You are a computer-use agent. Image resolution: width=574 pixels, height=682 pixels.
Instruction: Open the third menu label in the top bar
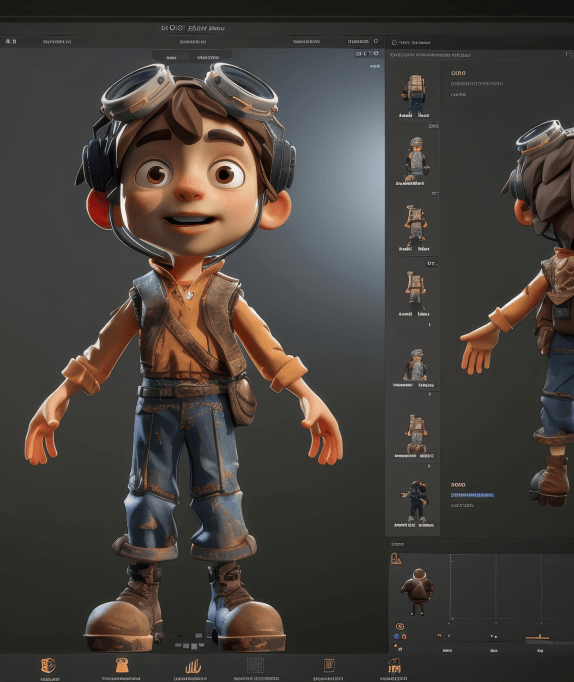click(x=306, y=41)
